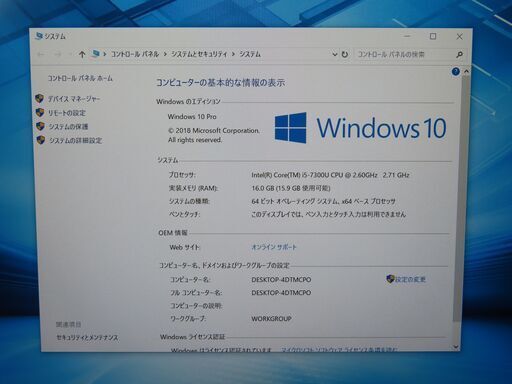
Task: Click システムとセキュリティ breadcrumb
Action: pyautogui.click(x=199, y=54)
